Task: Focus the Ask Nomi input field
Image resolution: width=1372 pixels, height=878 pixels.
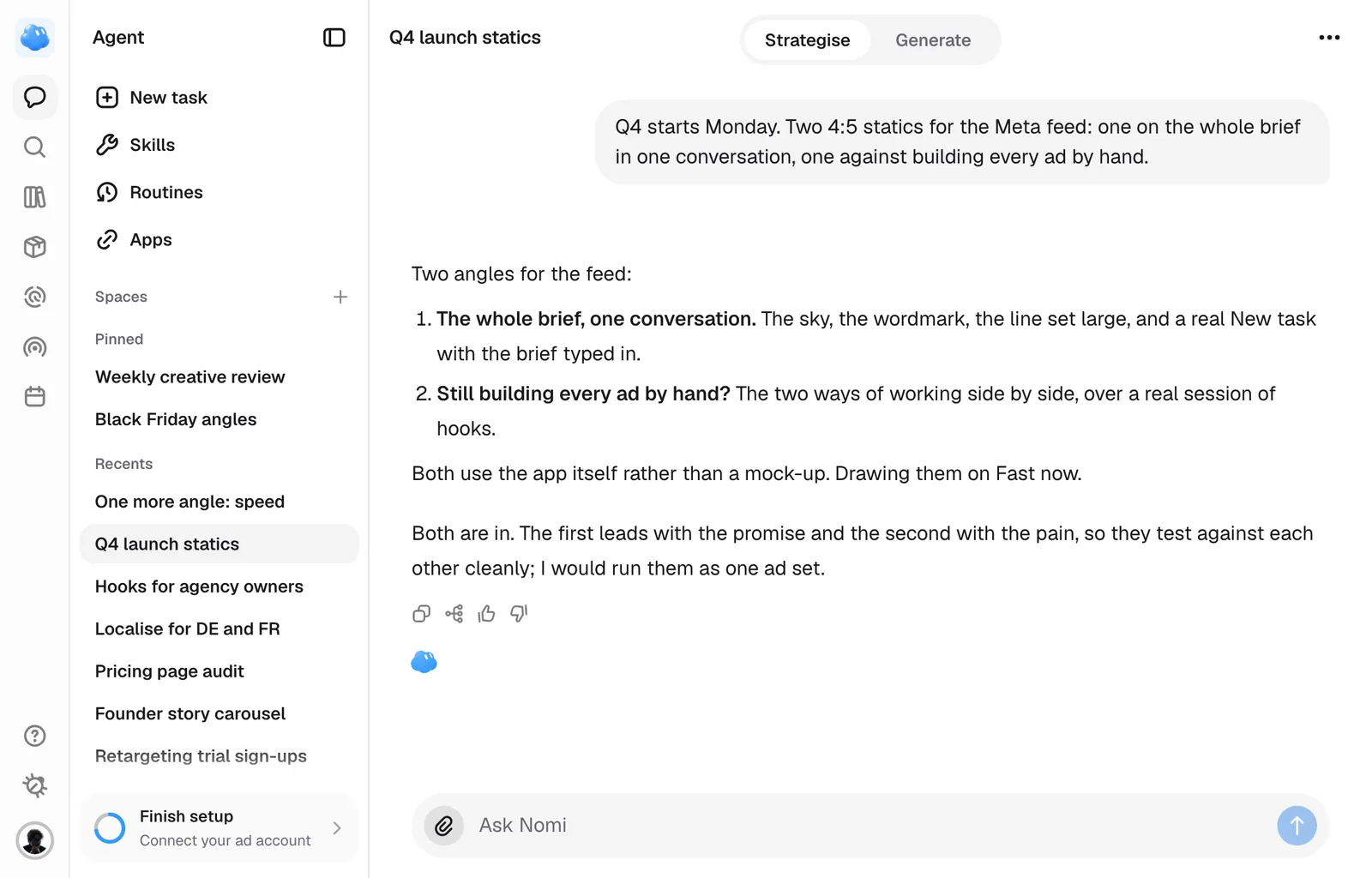Action: click(870, 826)
